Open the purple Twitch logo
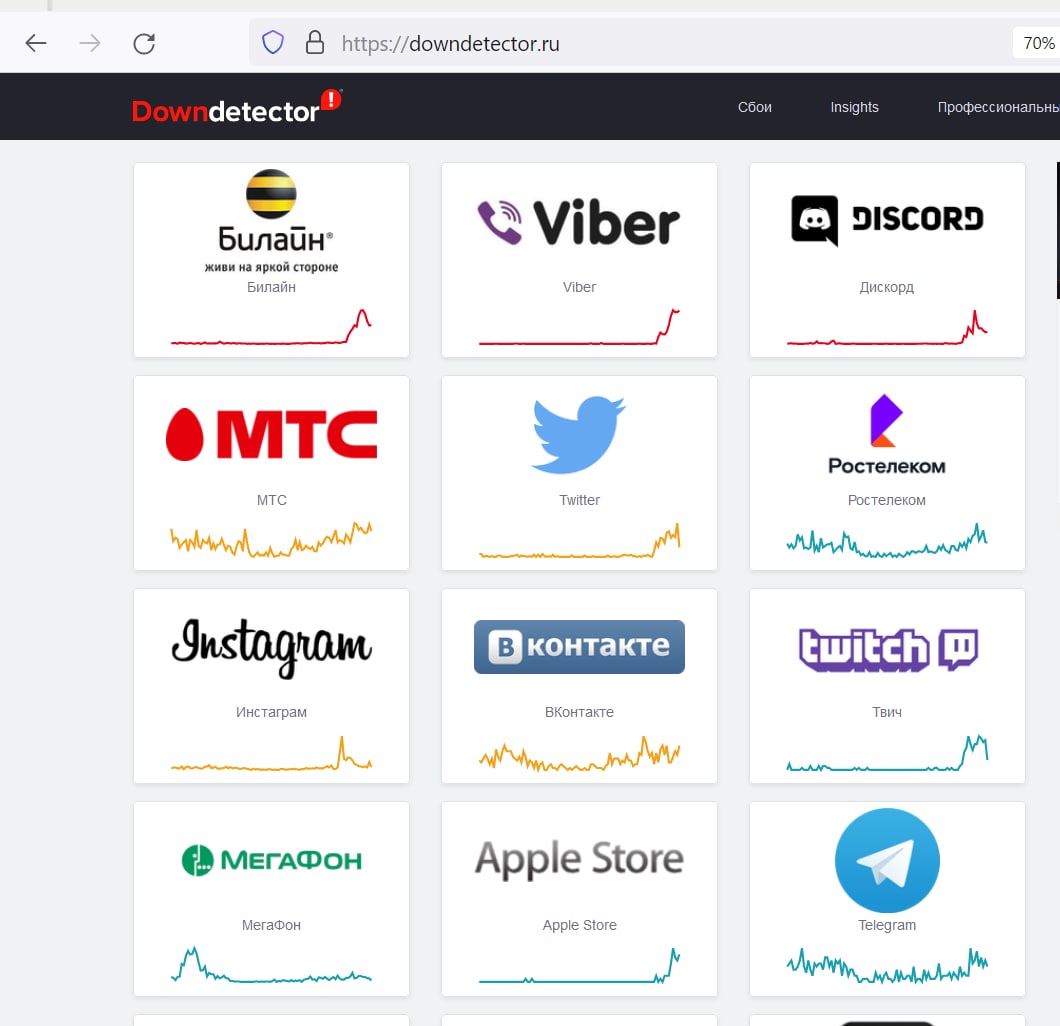The image size is (1060, 1026). coord(888,650)
